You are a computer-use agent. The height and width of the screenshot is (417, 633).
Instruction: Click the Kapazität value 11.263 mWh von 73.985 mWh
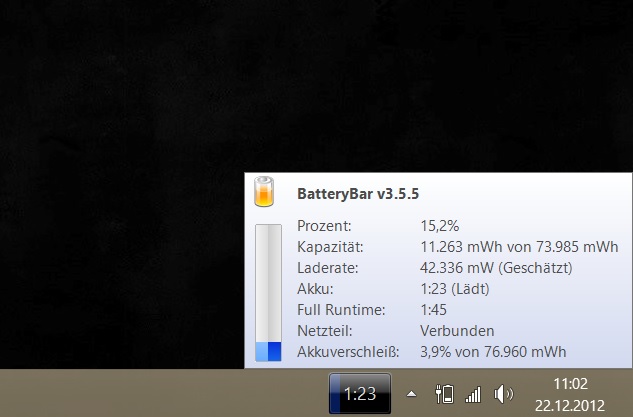pos(519,247)
